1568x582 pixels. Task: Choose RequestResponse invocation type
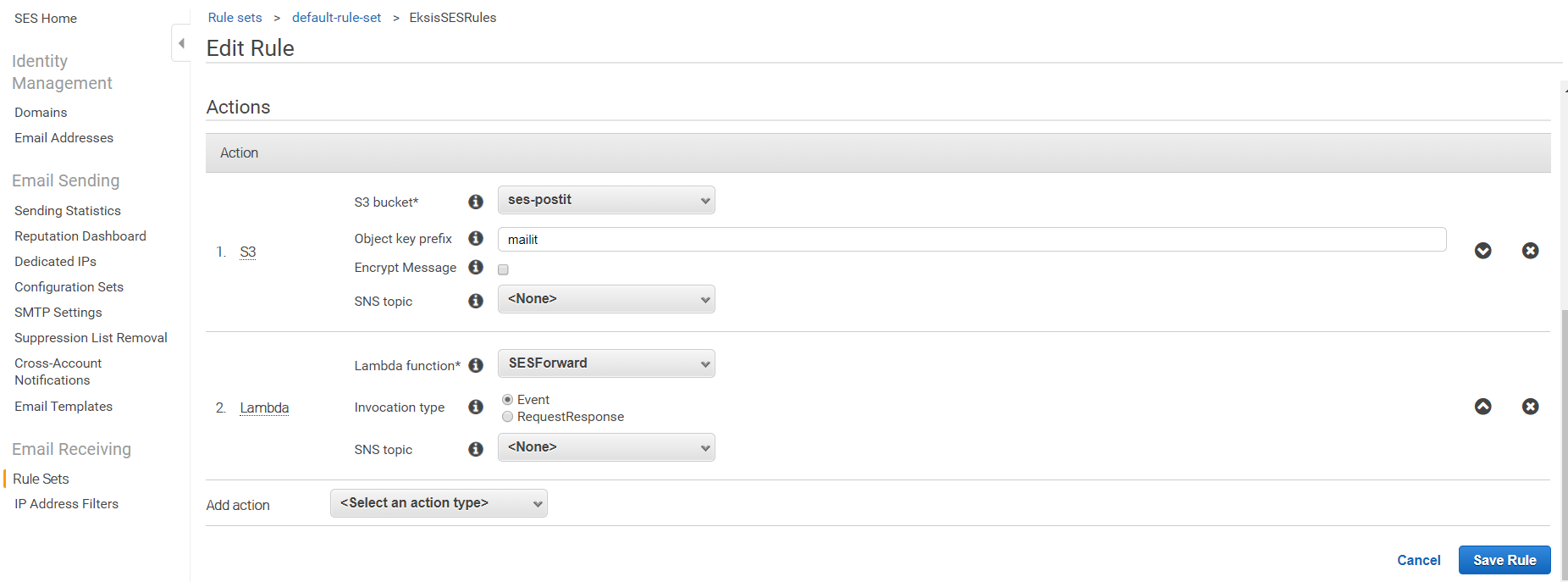pyautogui.click(x=508, y=417)
